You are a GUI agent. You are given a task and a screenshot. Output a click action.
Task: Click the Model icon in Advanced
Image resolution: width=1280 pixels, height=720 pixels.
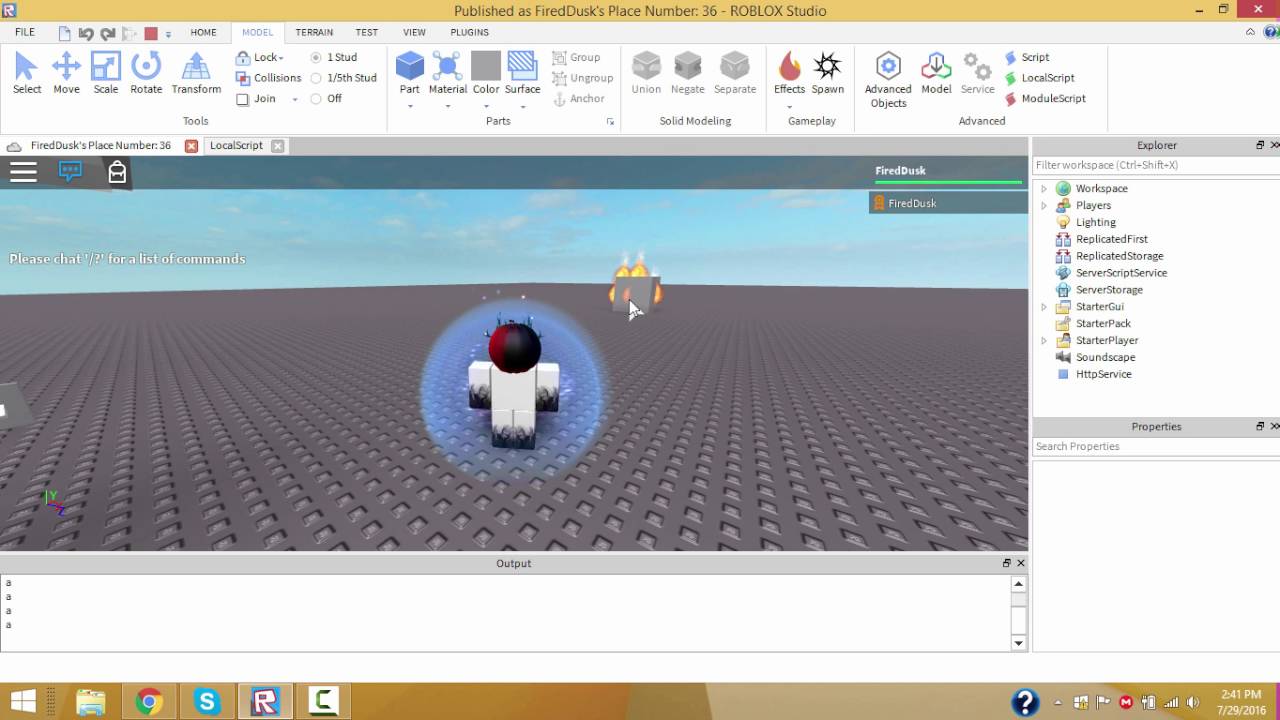[x=936, y=66]
